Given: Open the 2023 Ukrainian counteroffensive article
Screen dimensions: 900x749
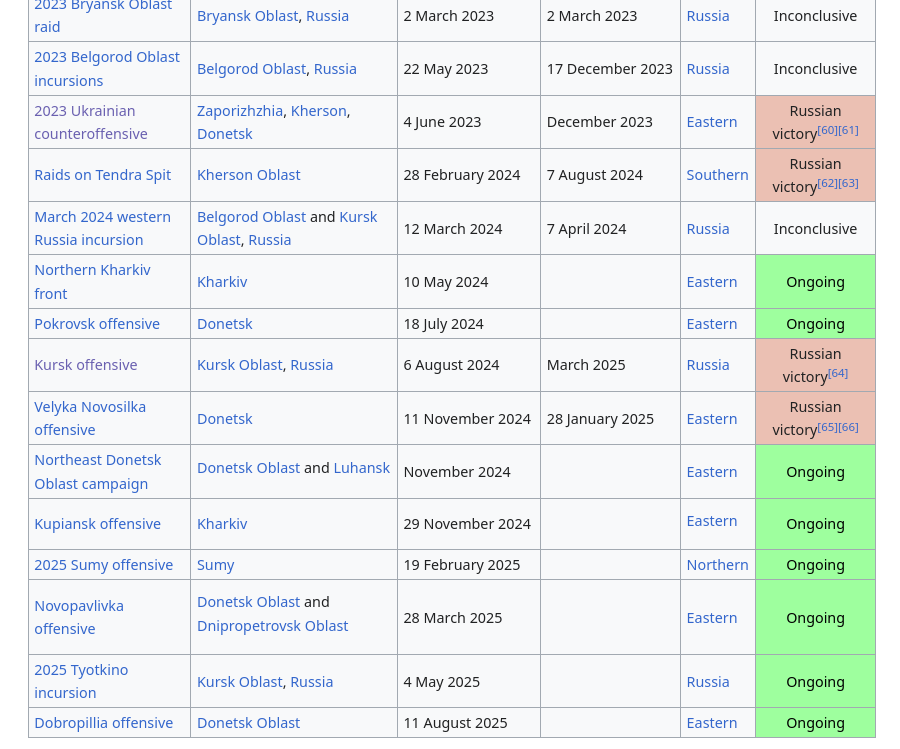Looking at the screenshot, I should 91,122.
